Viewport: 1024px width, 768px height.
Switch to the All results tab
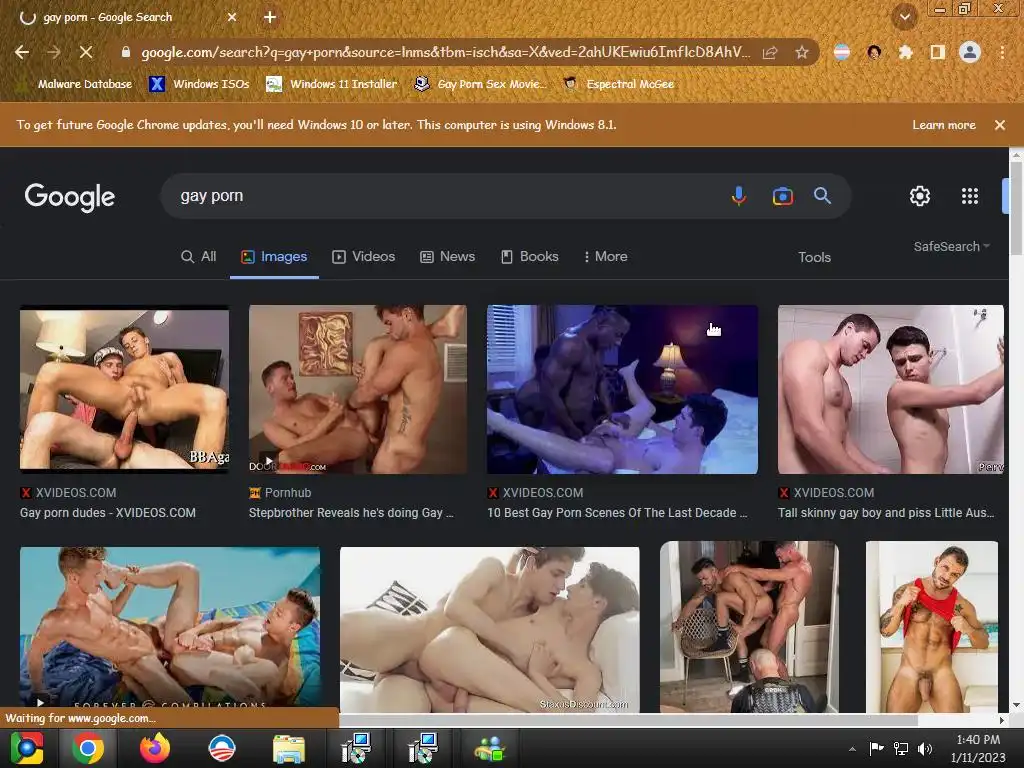click(x=199, y=257)
